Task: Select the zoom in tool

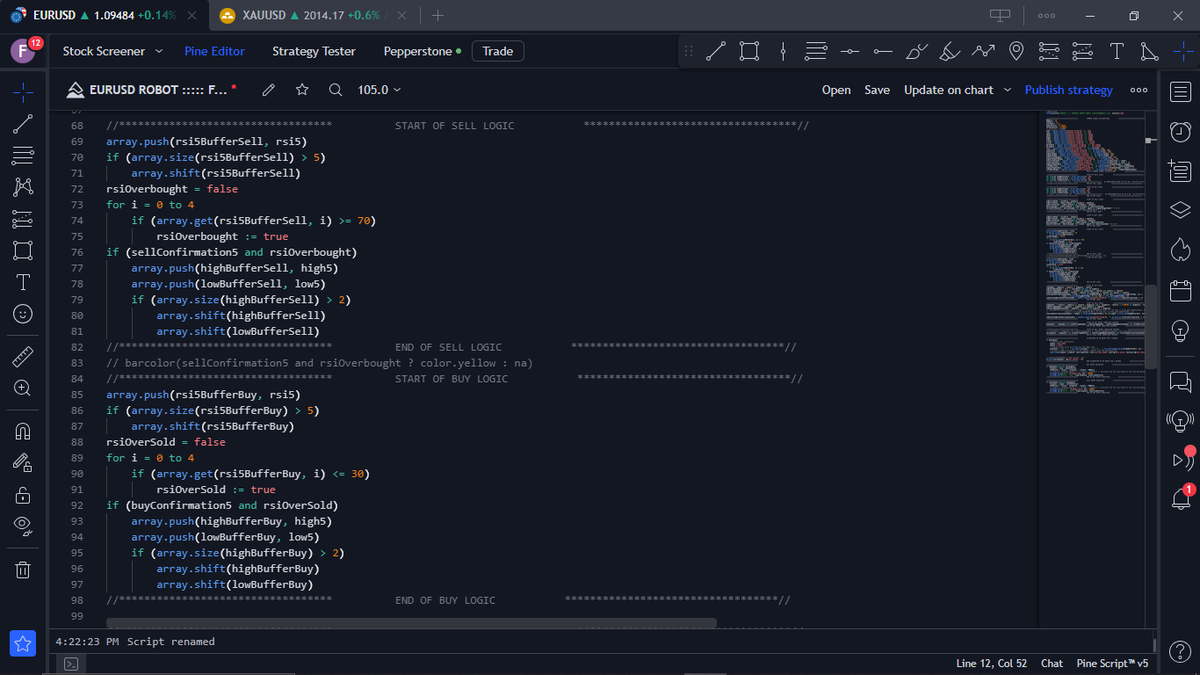Action: 24,388
